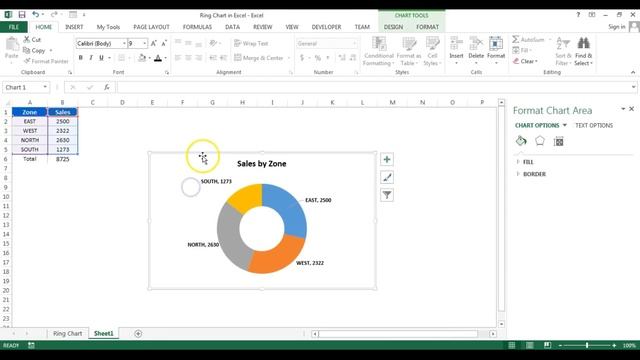The image size is (640, 360).
Task: Click Format as Table icon
Action: (409, 44)
